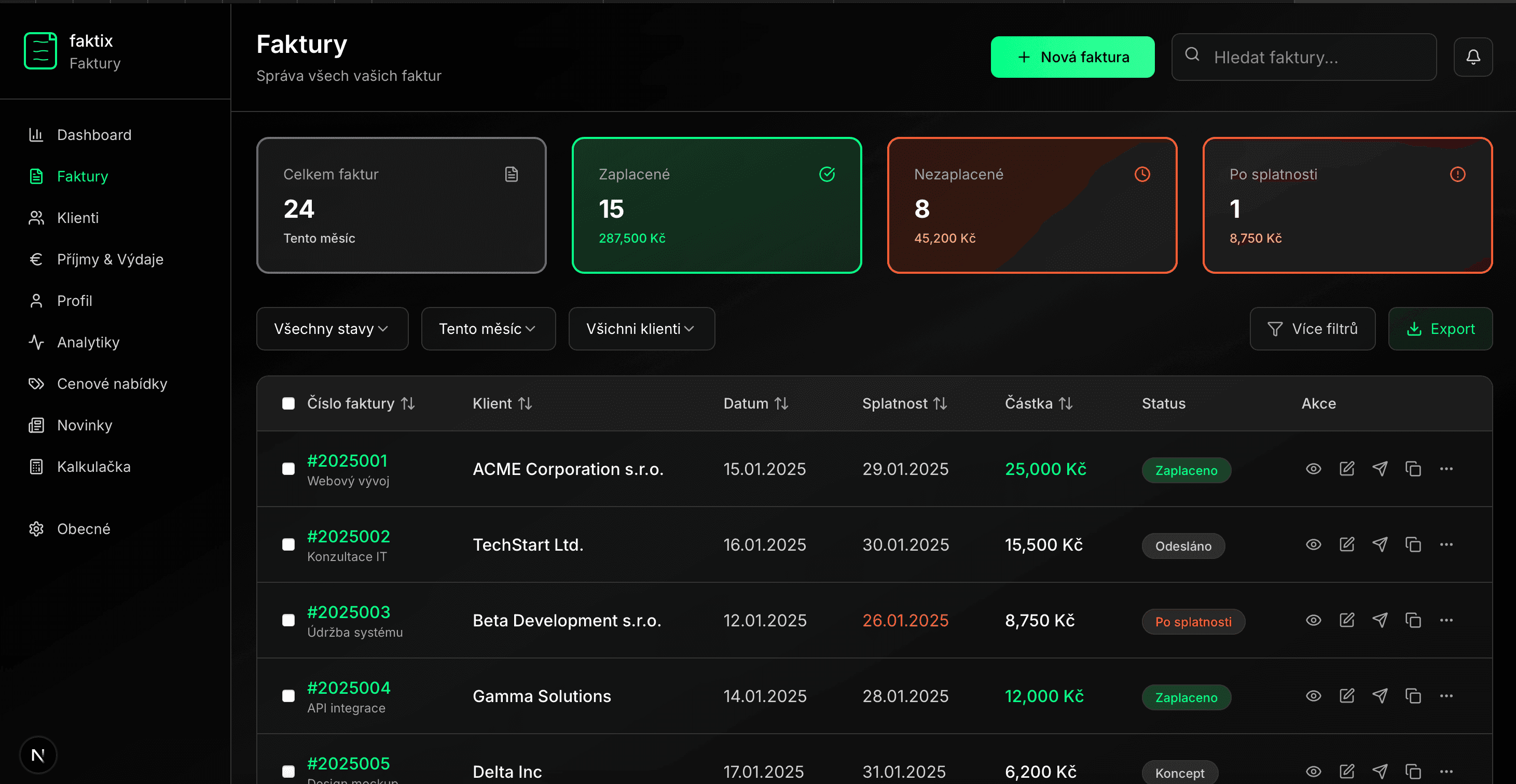Image resolution: width=1516 pixels, height=784 pixels.
Task: Tick the checkbox for invoice #2025002
Action: point(289,544)
